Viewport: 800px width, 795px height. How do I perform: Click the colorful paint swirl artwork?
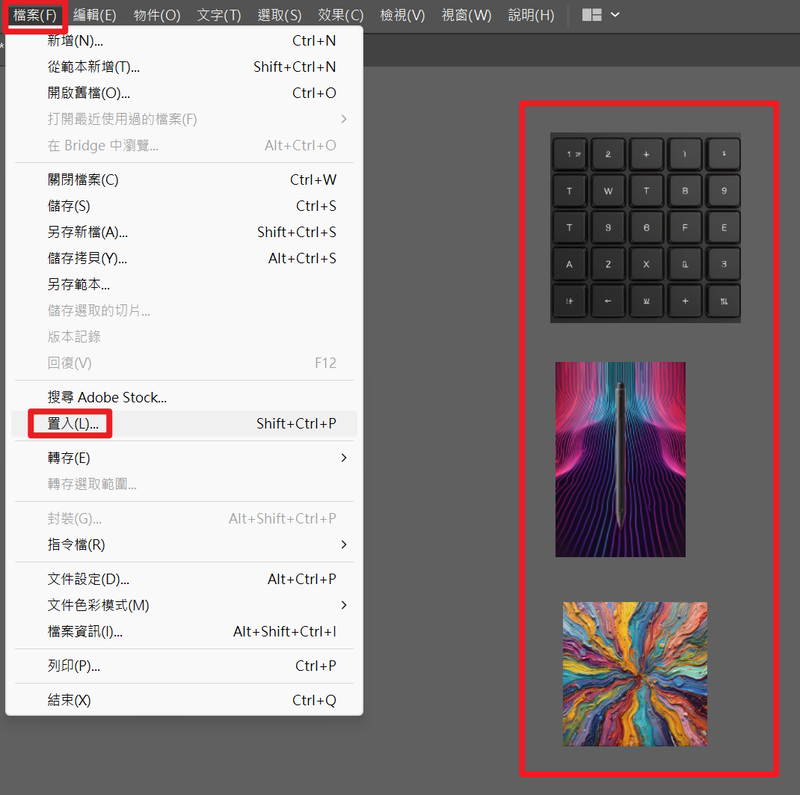[634, 673]
